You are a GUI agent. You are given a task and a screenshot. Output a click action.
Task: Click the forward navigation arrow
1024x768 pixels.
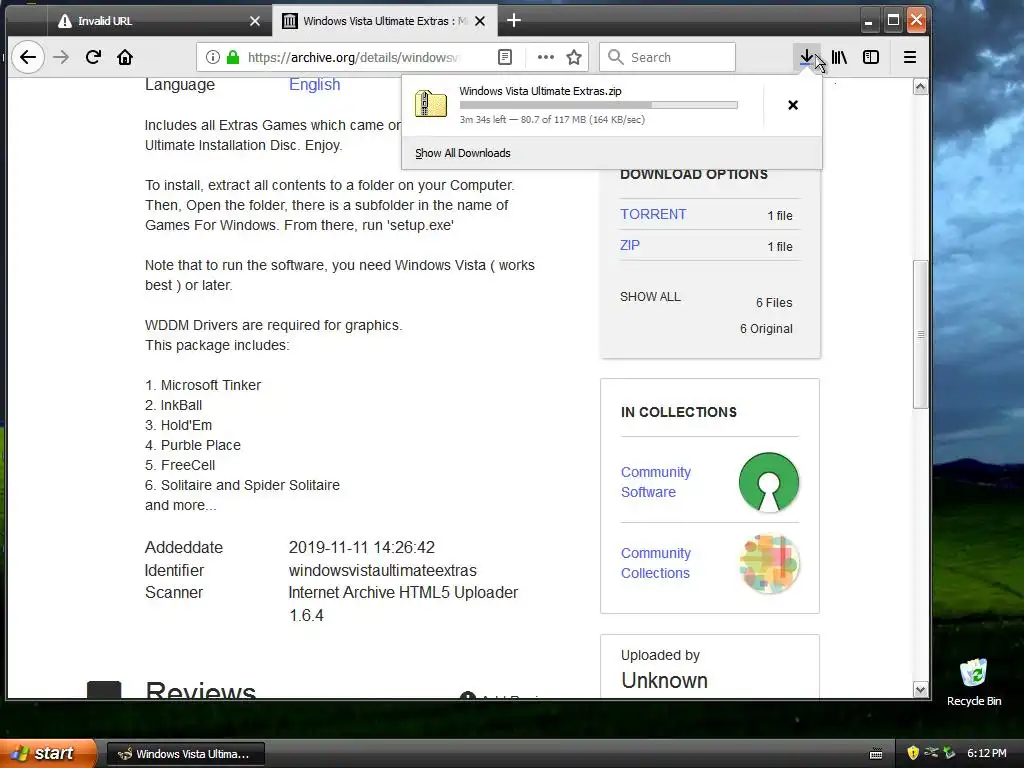tap(61, 57)
